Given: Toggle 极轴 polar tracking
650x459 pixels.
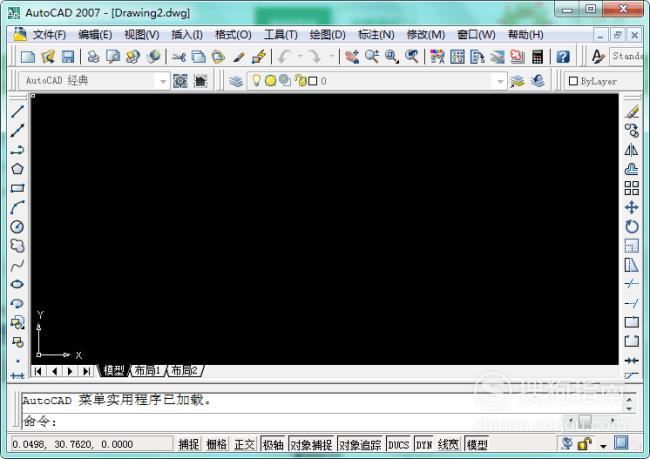Looking at the screenshot, I should [x=273, y=444].
